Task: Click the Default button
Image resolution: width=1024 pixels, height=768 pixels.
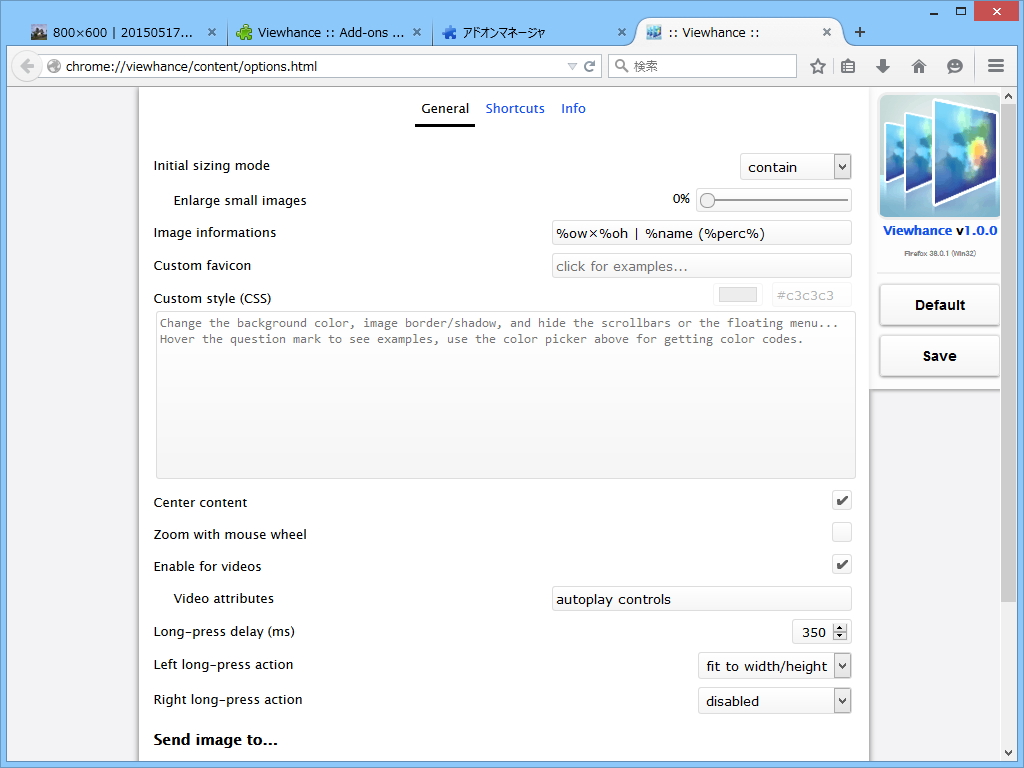Action: (x=938, y=305)
